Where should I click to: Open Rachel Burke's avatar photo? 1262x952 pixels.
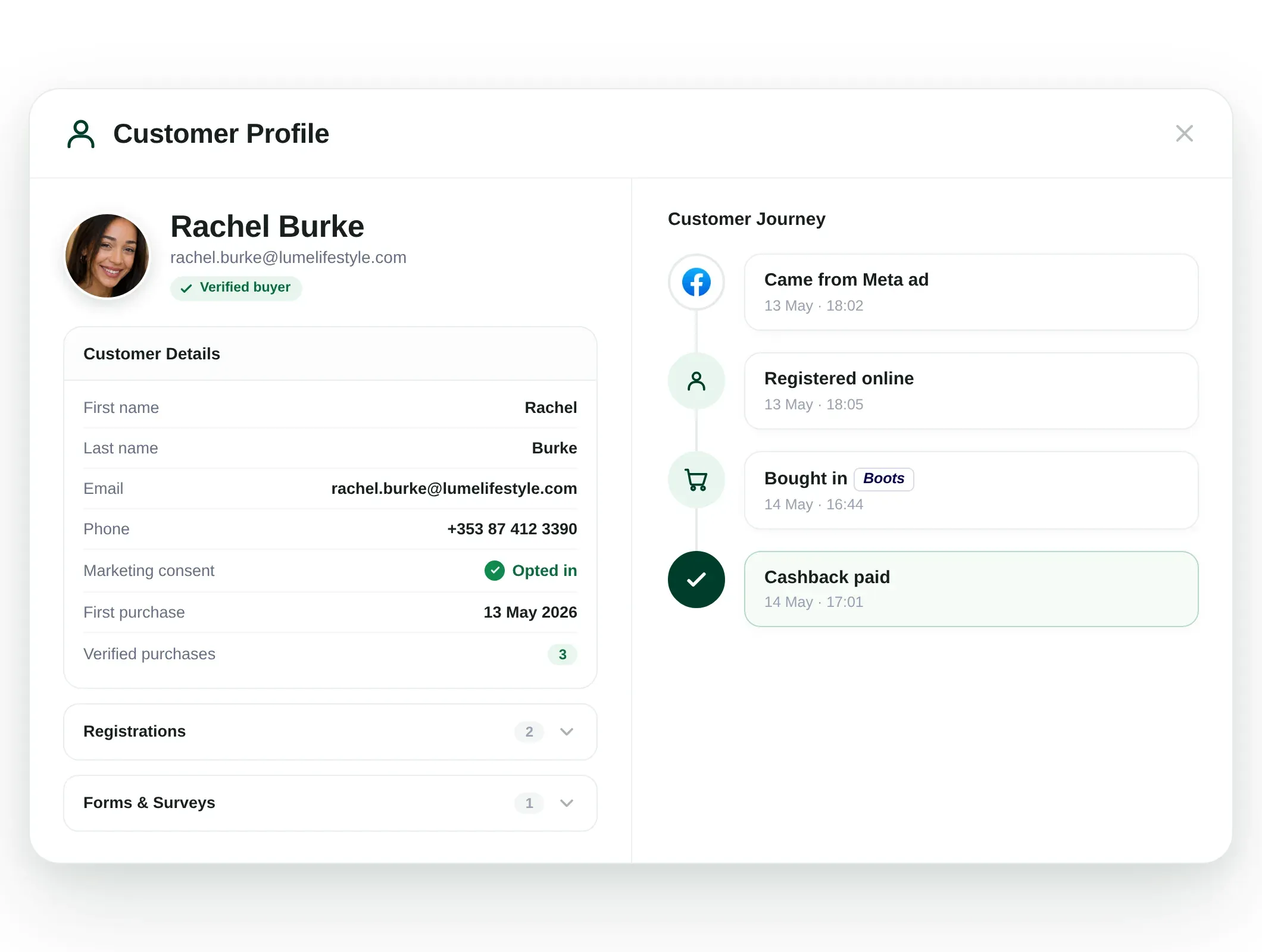pos(107,256)
